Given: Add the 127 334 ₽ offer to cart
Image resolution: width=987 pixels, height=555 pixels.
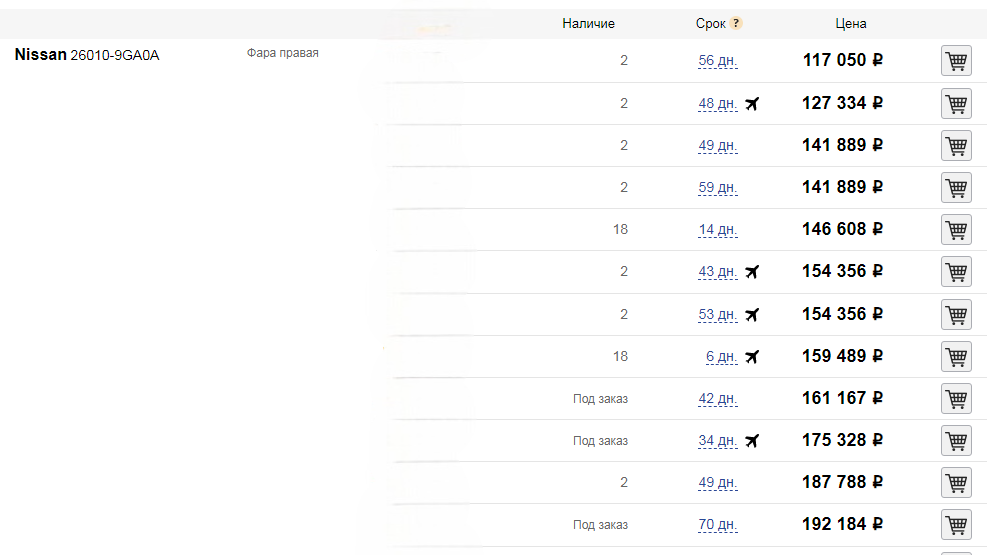Looking at the screenshot, I should (x=956, y=104).
